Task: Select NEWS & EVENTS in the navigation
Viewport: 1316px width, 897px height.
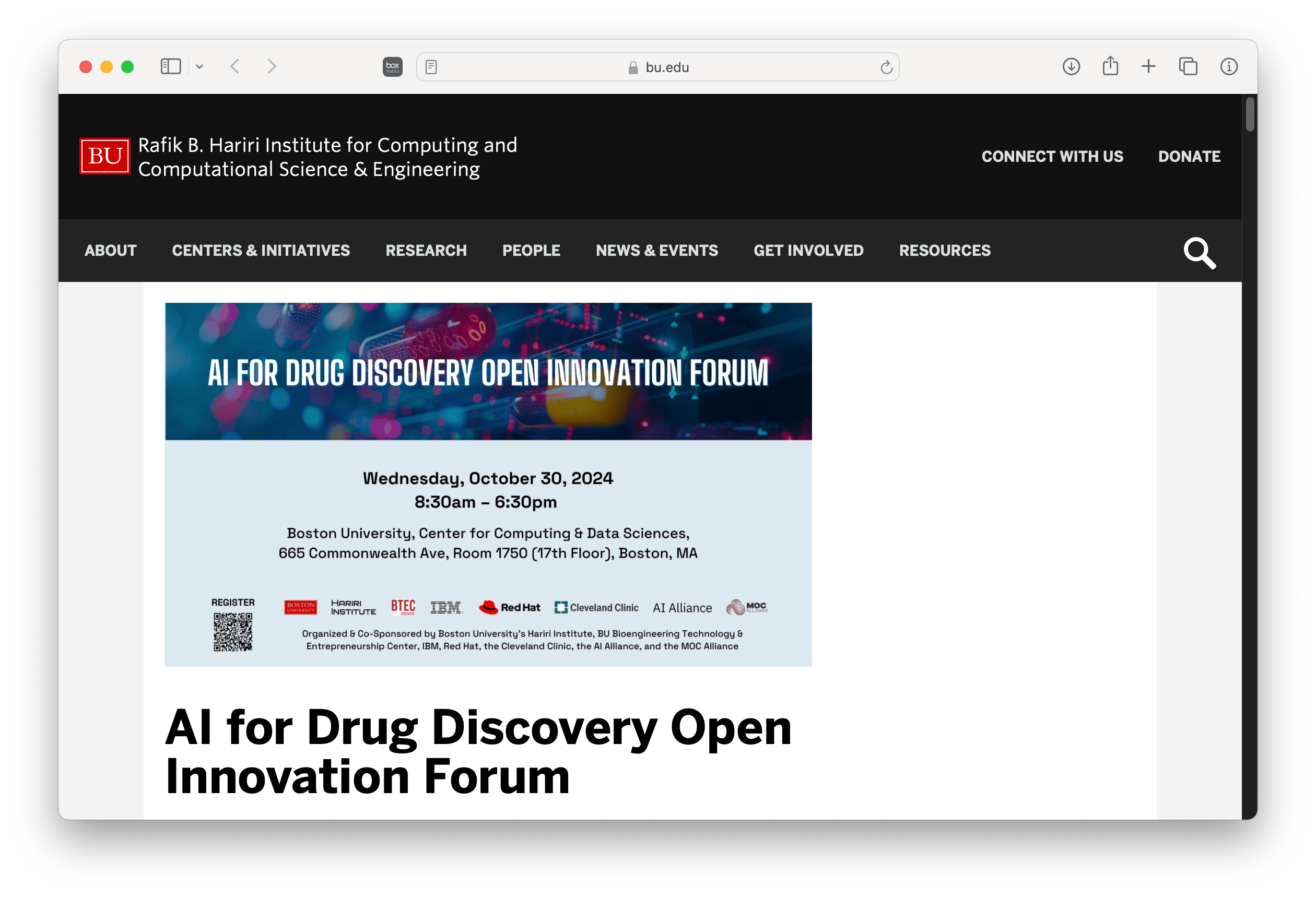Action: pyautogui.click(x=656, y=250)
